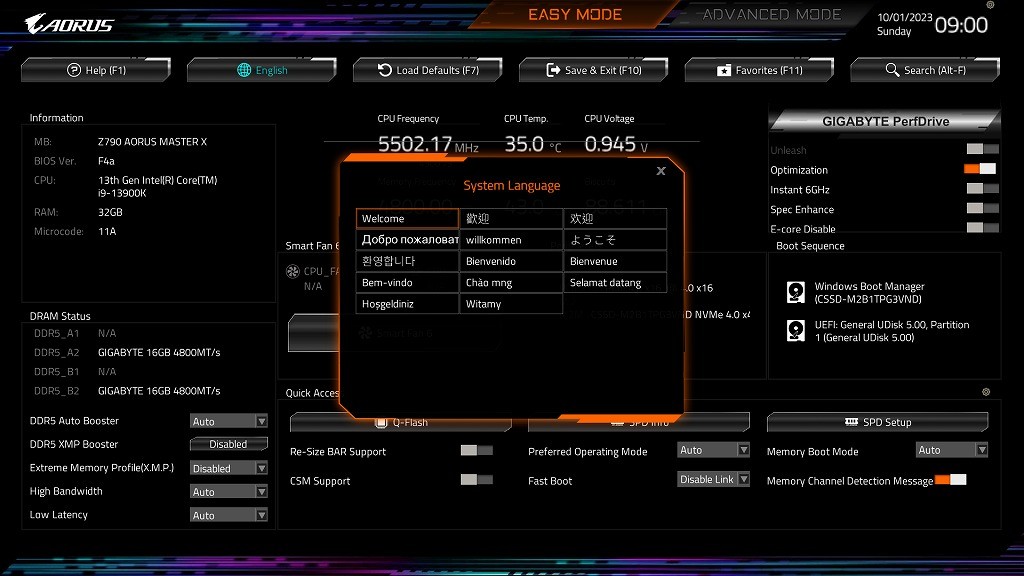This screenshot has height=576, width=1024.
Task: Click SPD Setup memory icon
Action: coord(851,422)
